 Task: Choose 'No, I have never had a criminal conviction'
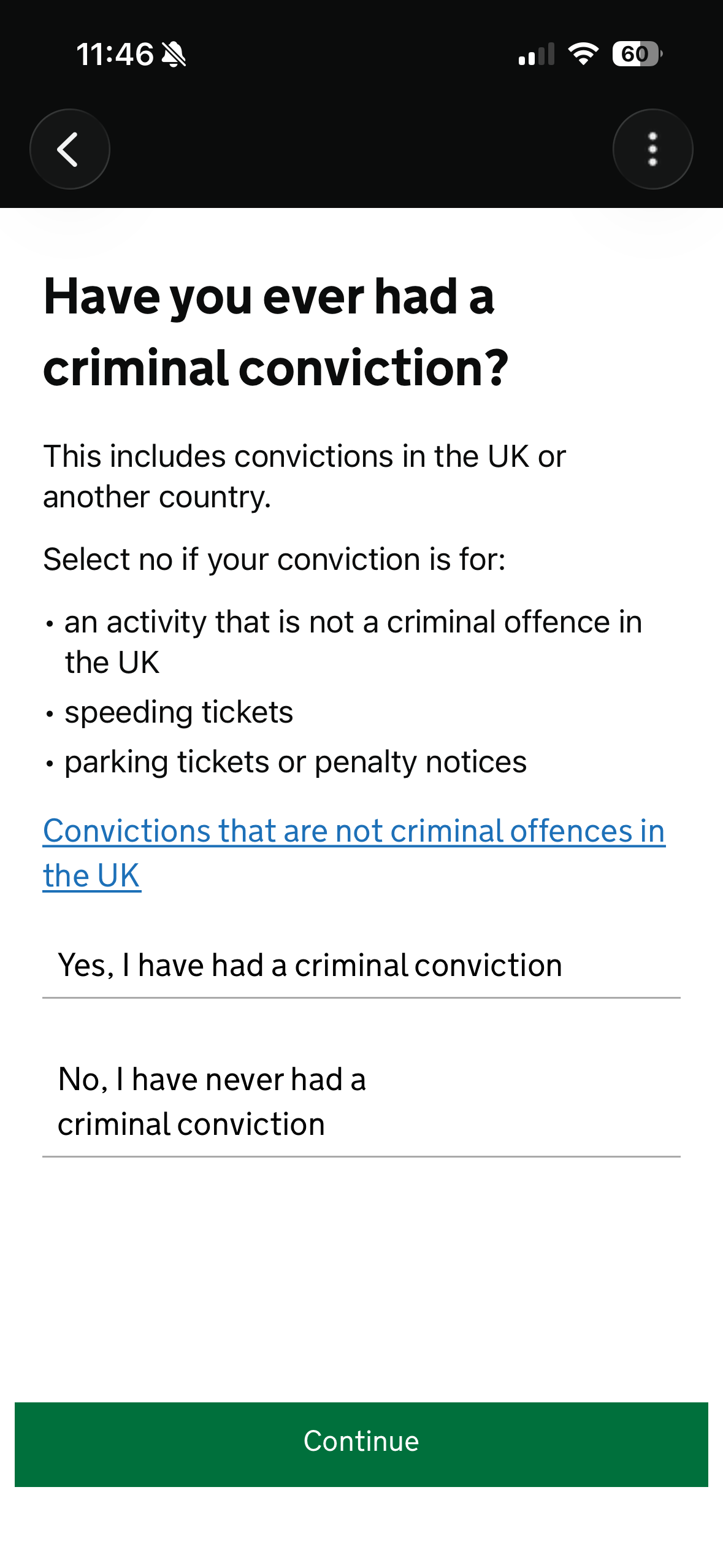212,1101
